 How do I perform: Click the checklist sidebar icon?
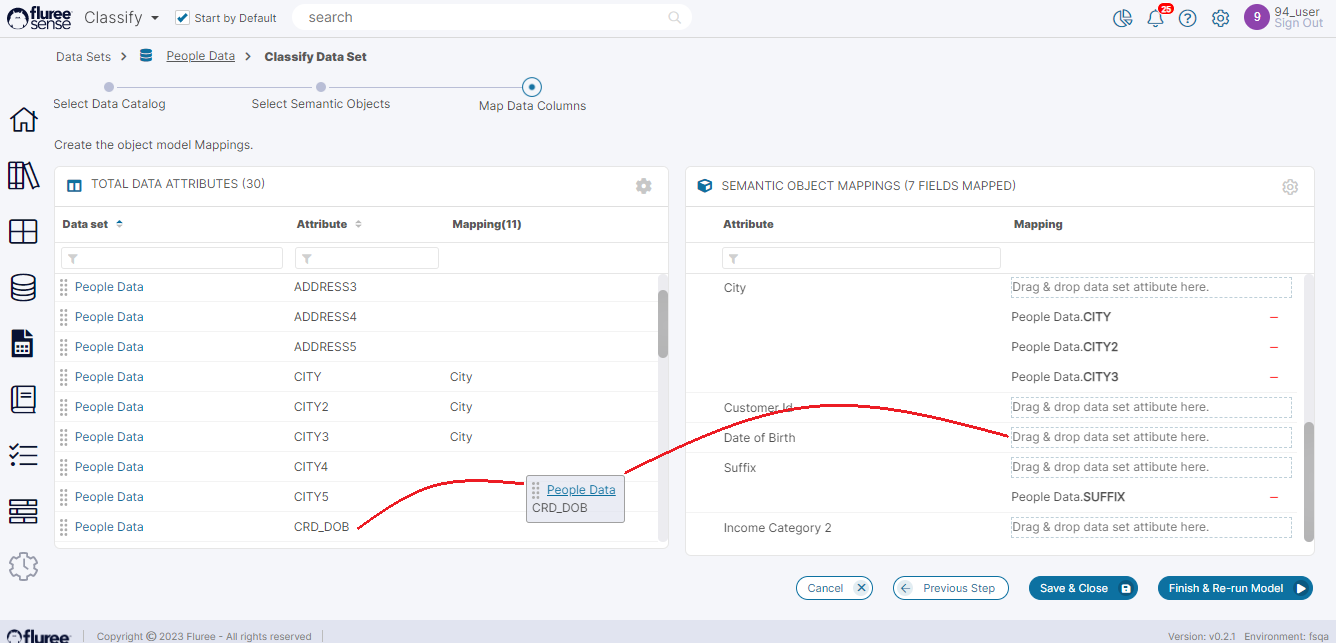click(x=23, y=455)
